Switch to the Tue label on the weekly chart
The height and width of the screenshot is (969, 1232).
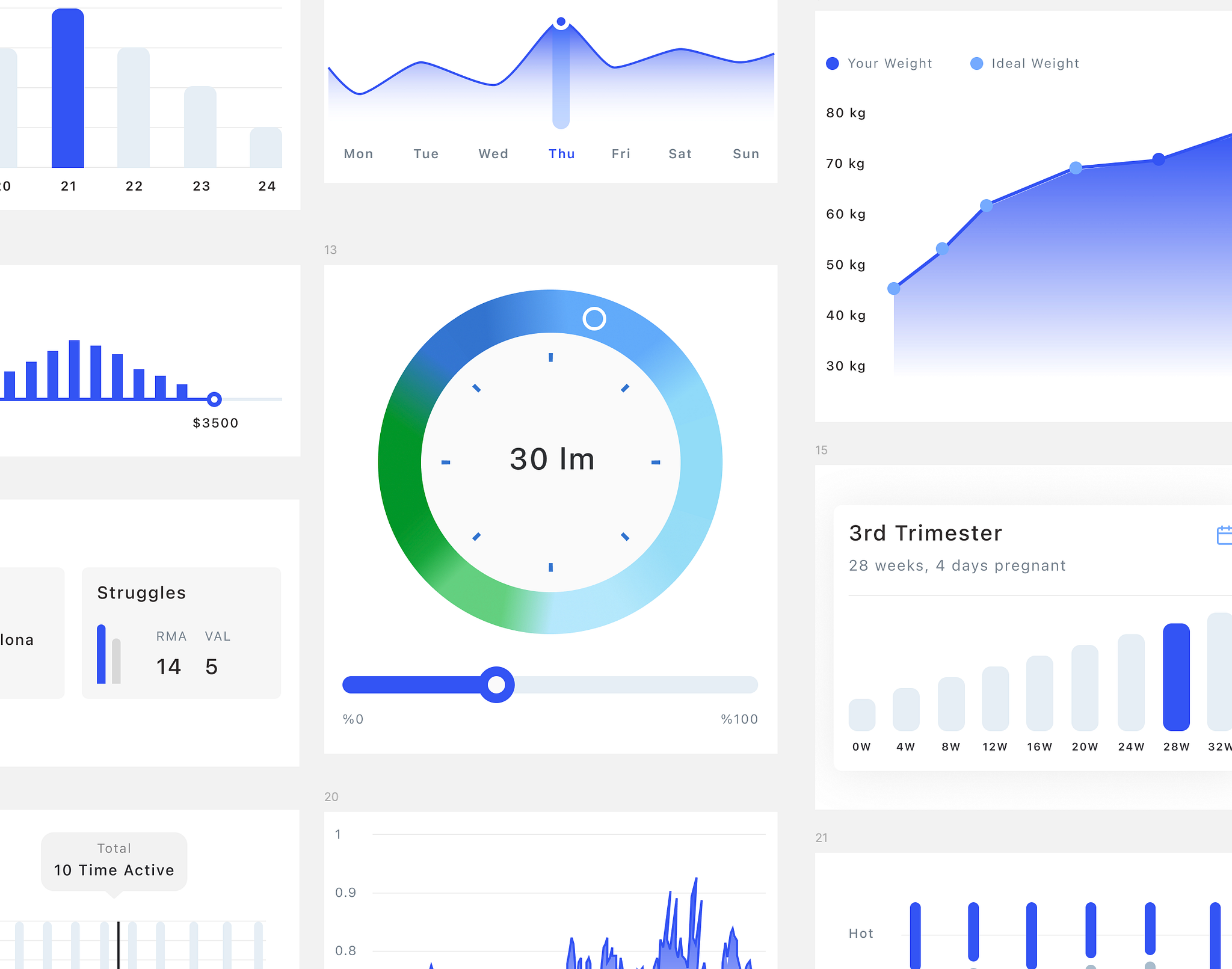425,153
